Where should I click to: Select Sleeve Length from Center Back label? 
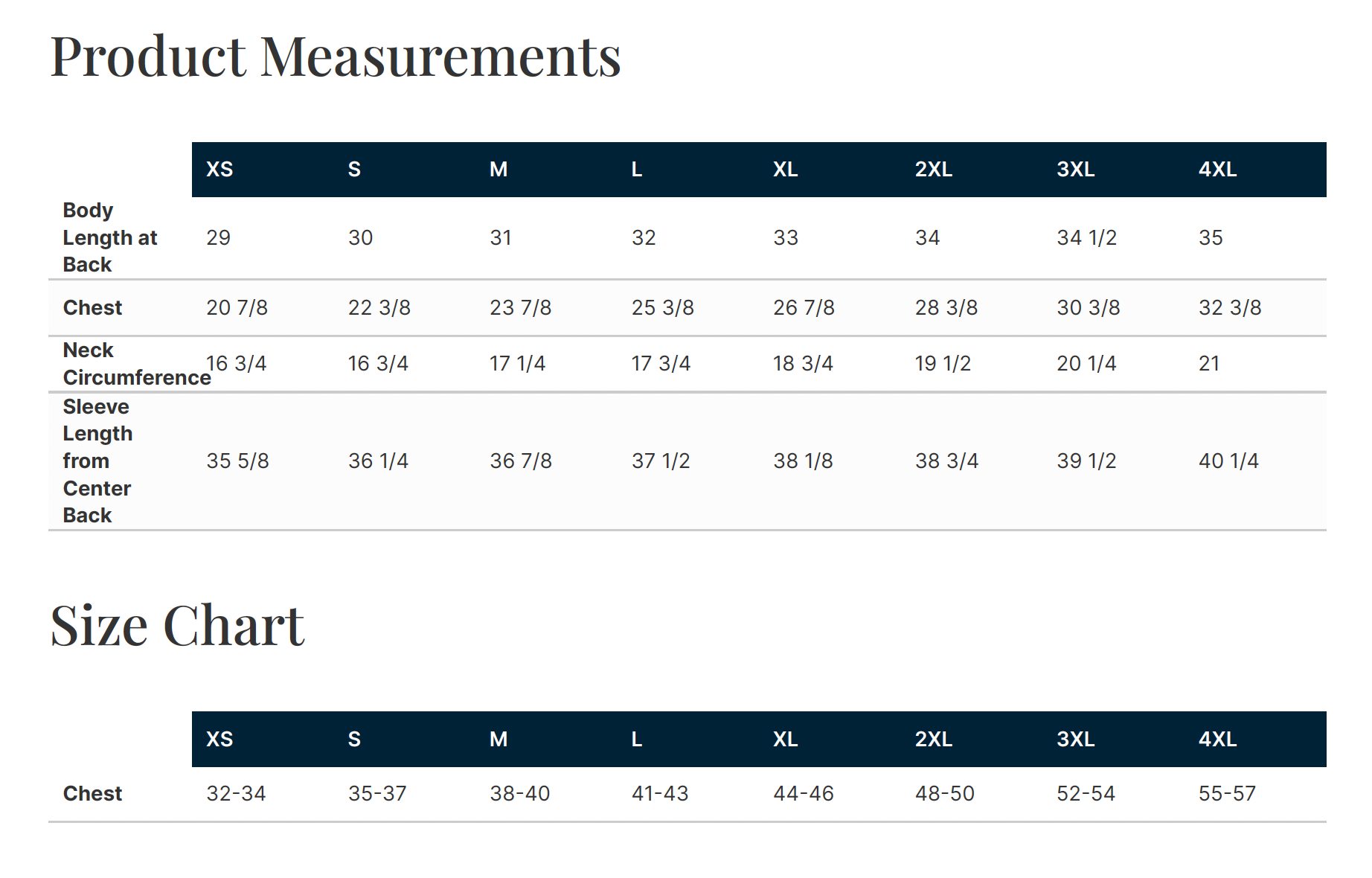click(x=97, y=461)
